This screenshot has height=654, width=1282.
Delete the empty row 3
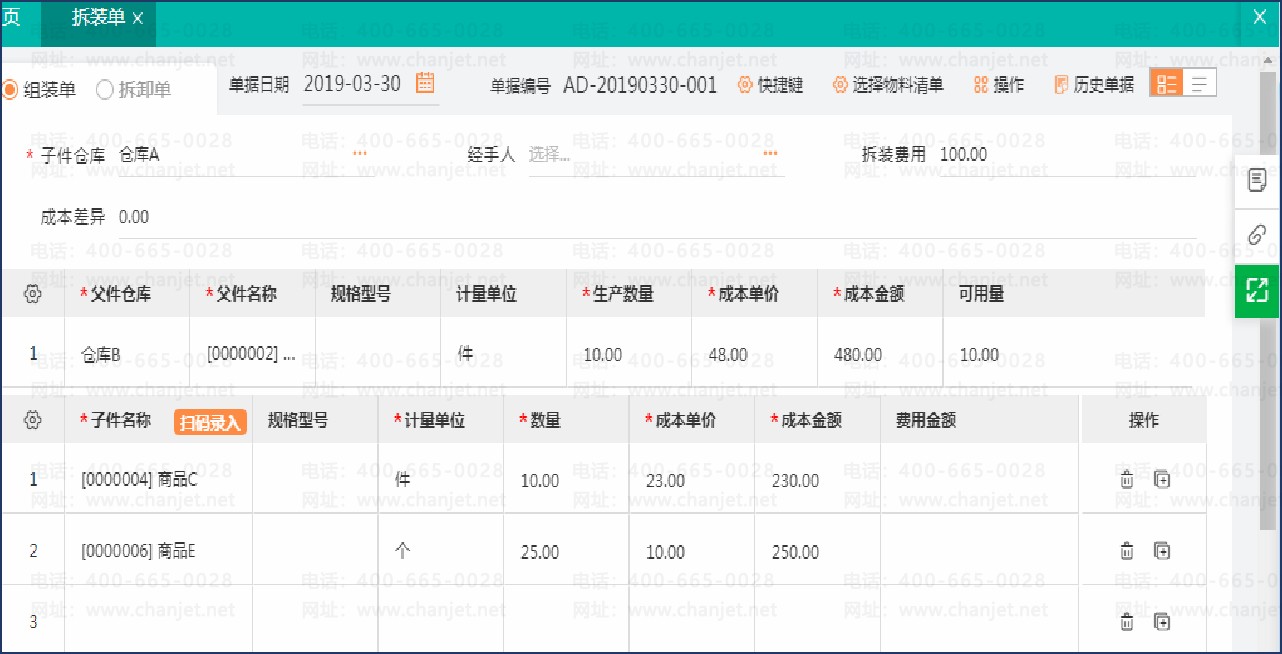pos(1127,622)
